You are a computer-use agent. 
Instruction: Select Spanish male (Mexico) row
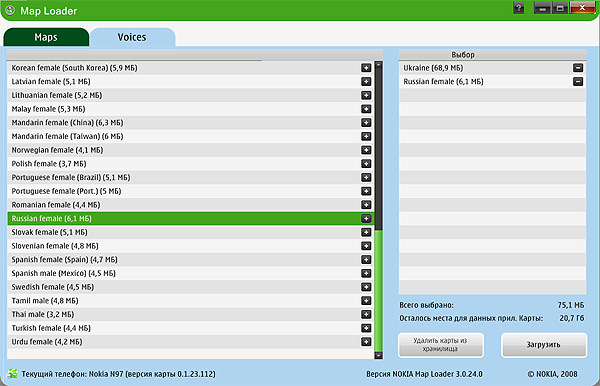[x=190, y=273]
